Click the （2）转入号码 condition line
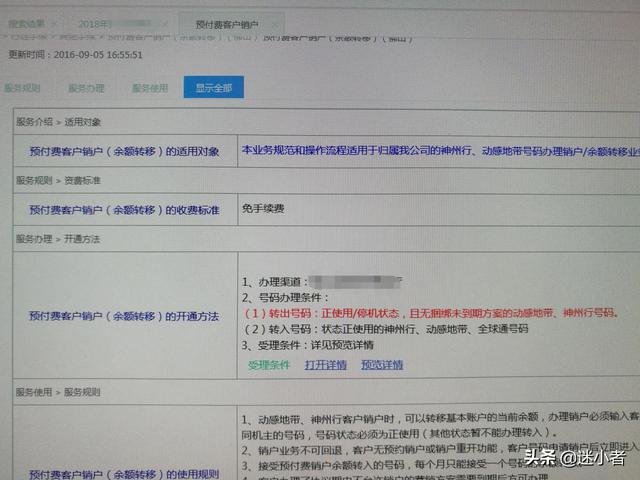 [x=386, y=329]
